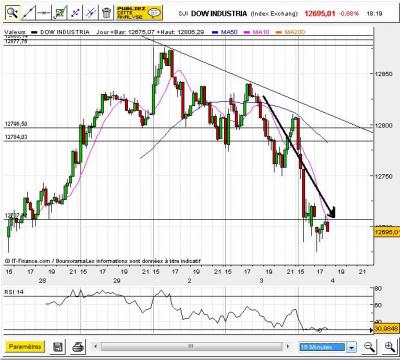The height and width of the screenshot is (360, 400).
Task: Click the chart checkmark tool icon
Action: pyautogui.click(x=60, y=13)
